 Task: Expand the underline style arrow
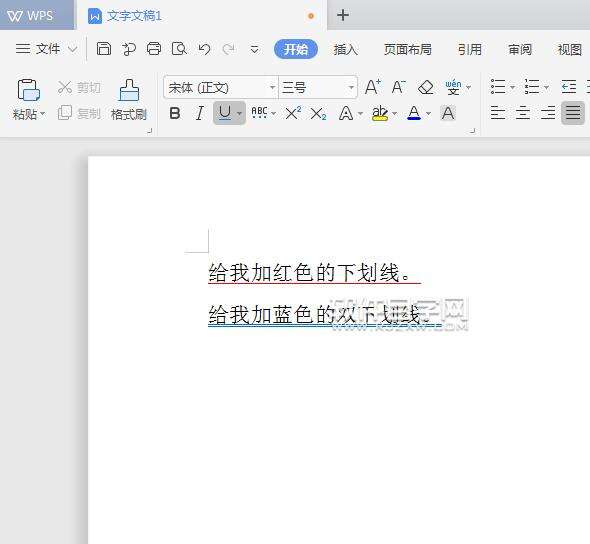[239, 113]
